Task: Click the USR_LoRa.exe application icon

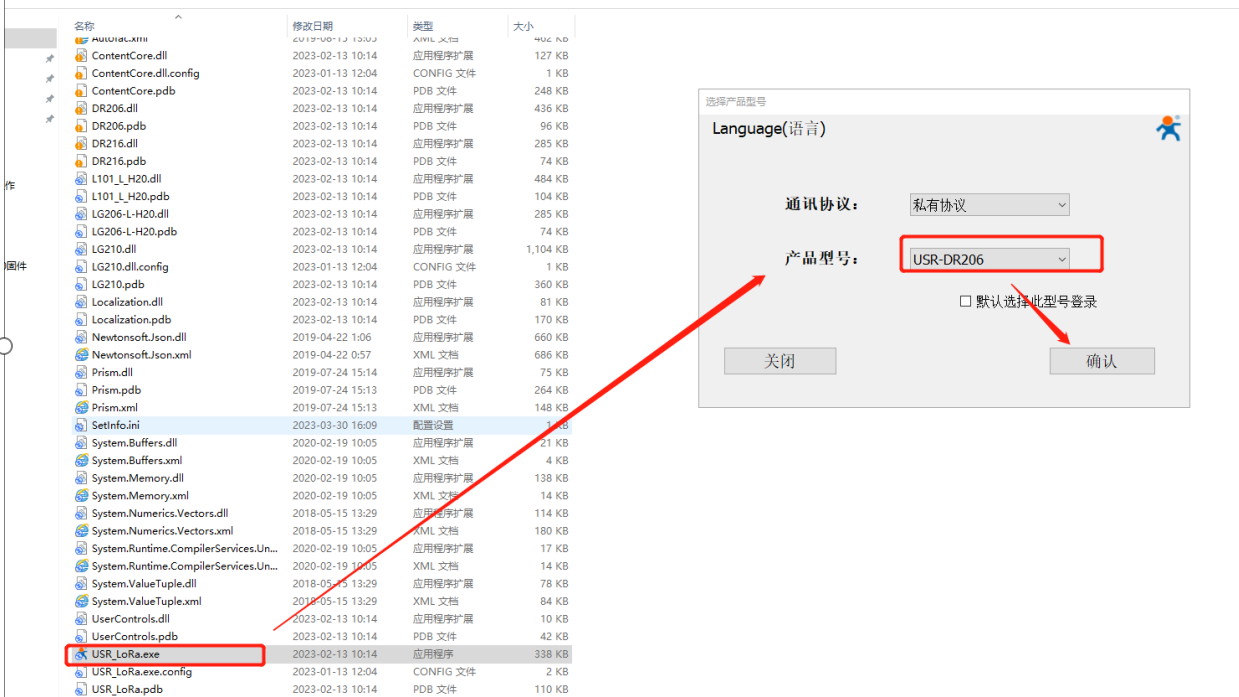Action: [82, 654]
